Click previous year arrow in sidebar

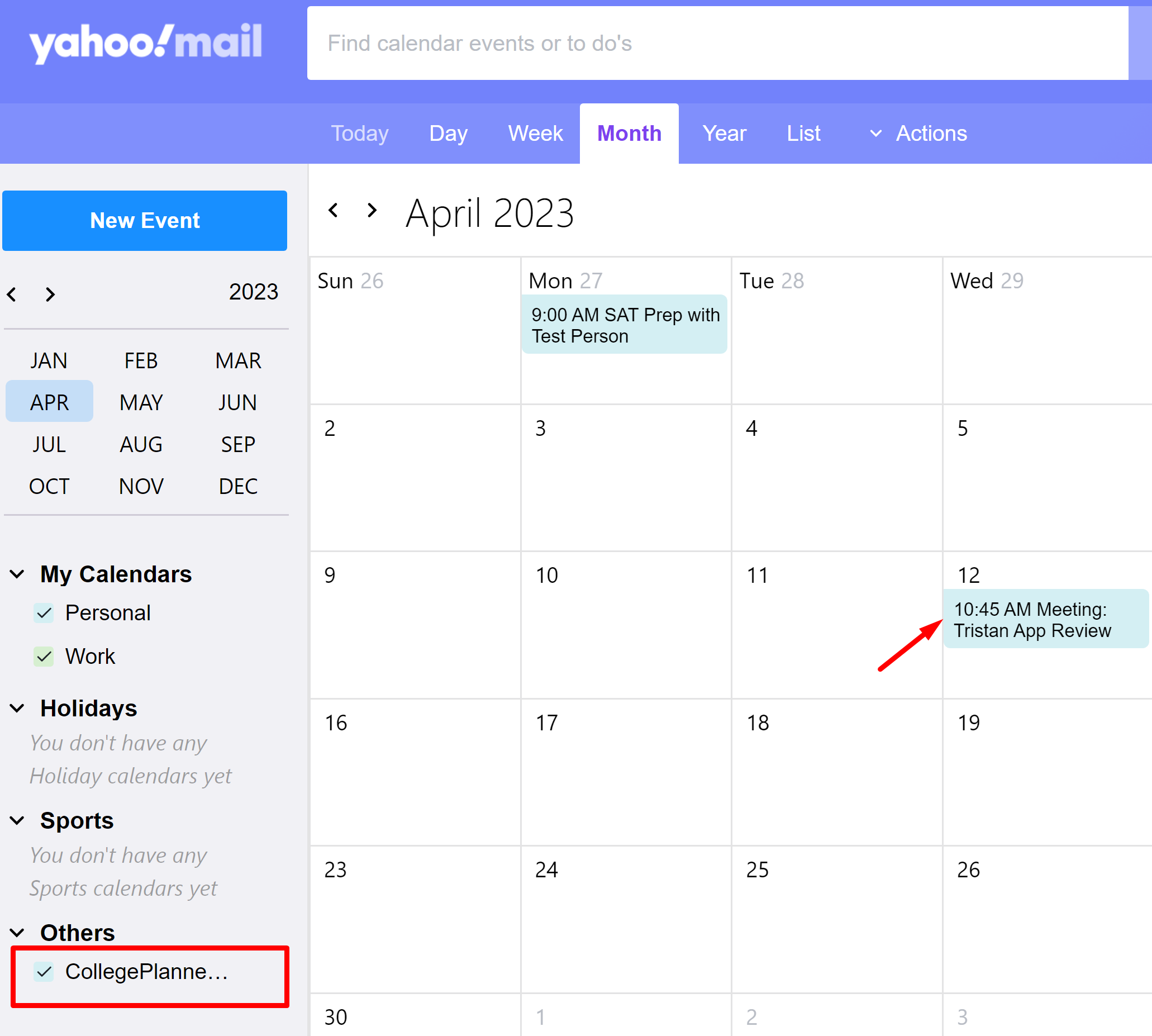(12, 294)
